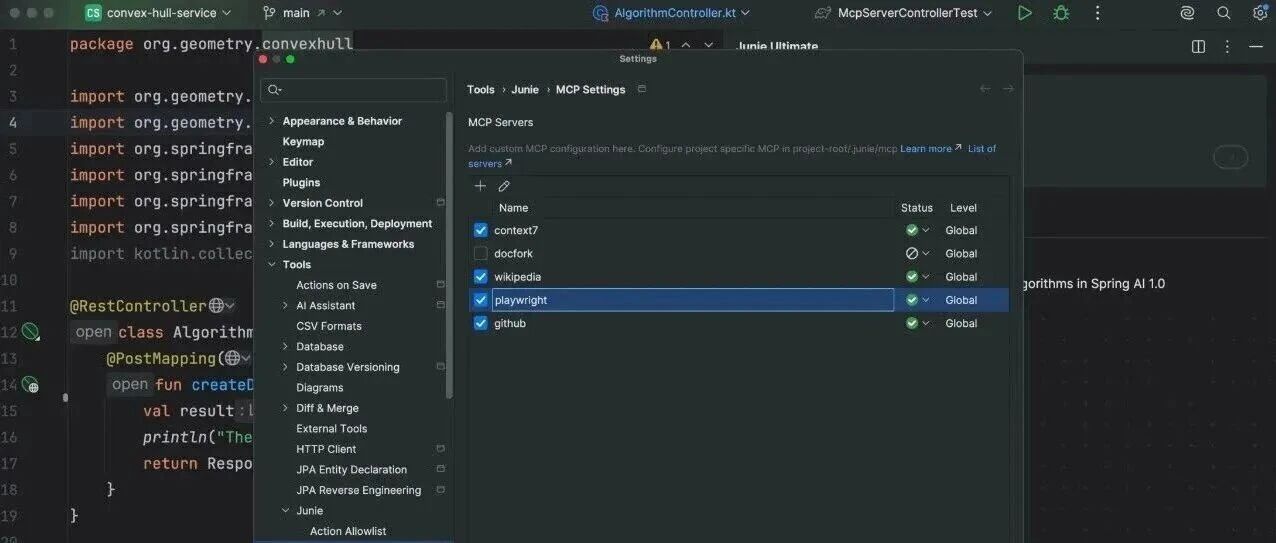The image size is (1276, 543).
Task: Sort by the Status column header
Action: (x=916, y=208)
